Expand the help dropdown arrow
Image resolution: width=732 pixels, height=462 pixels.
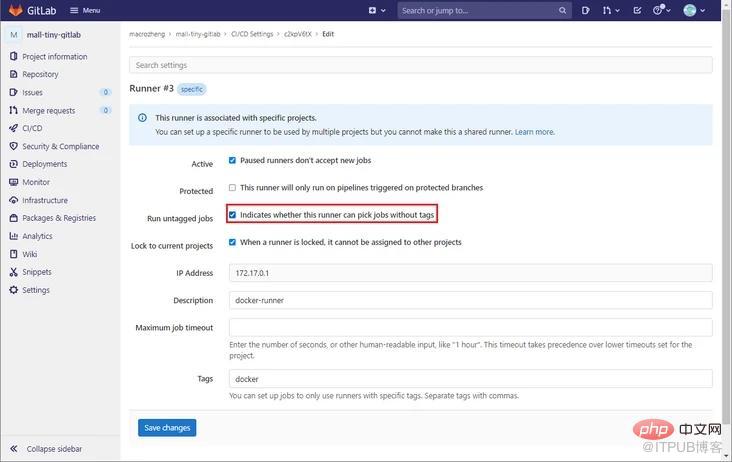(x=669, y=10)
